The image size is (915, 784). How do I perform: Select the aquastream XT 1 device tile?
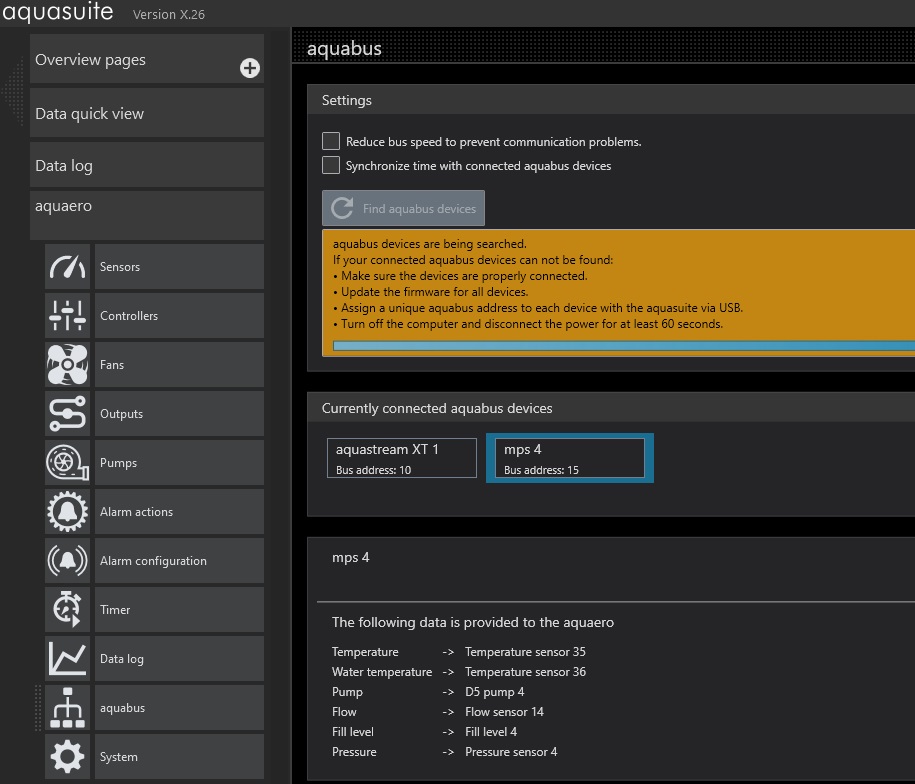(402, 458)
